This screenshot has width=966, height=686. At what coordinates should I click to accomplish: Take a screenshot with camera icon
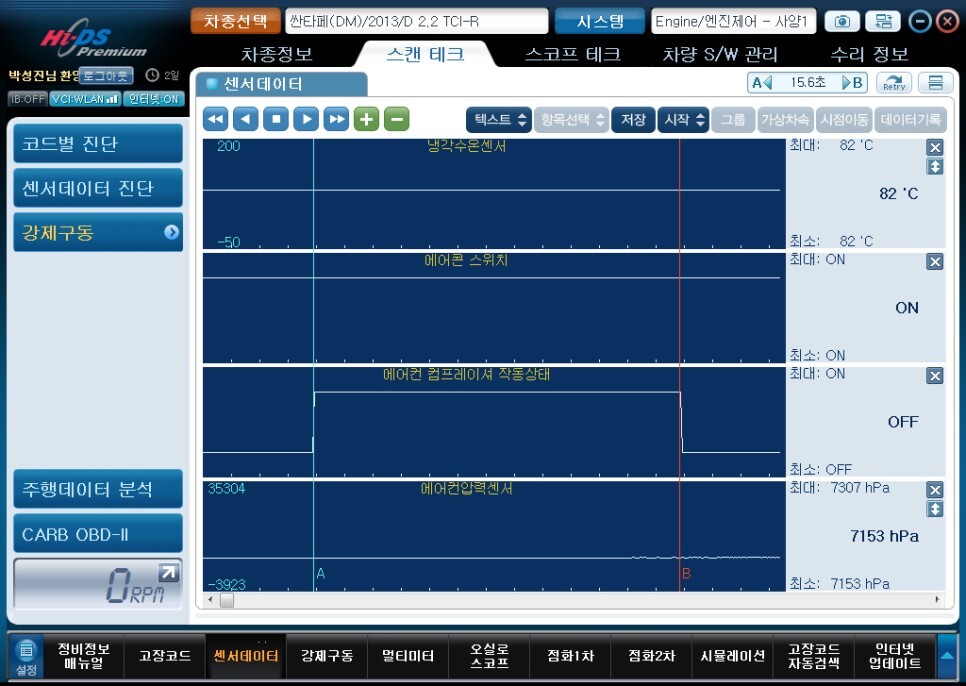[842, 22]
